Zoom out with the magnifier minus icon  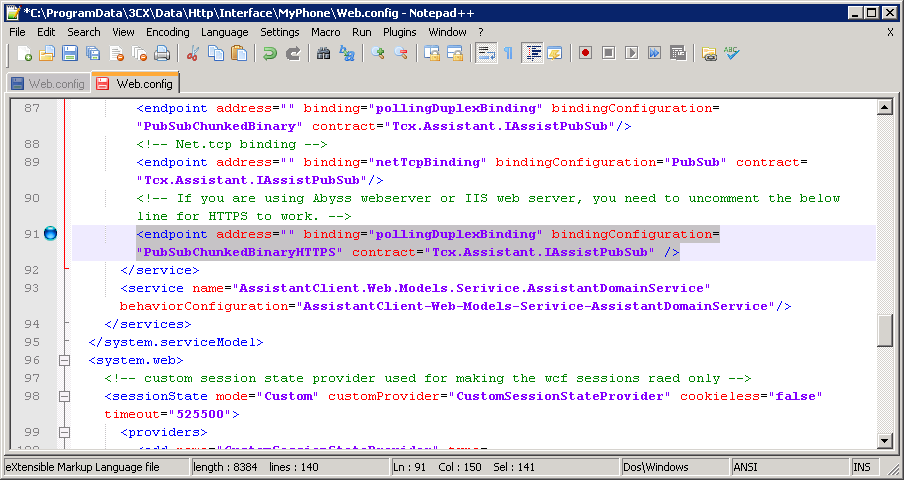(401, 54)
